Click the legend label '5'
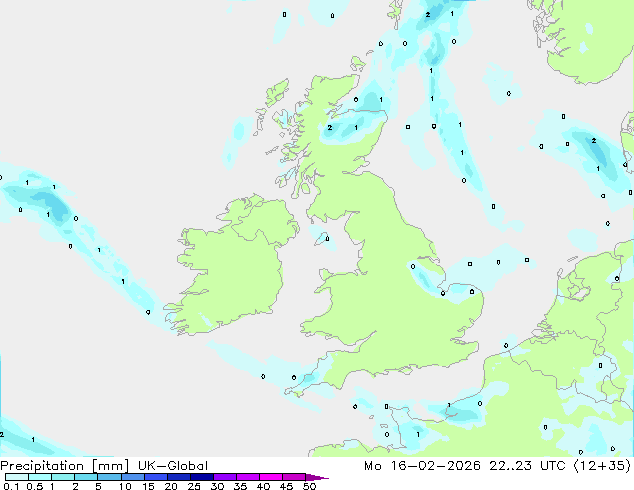The height and width of the screenshot is (490, 634). pyautogui.click(x=98, y=486)
